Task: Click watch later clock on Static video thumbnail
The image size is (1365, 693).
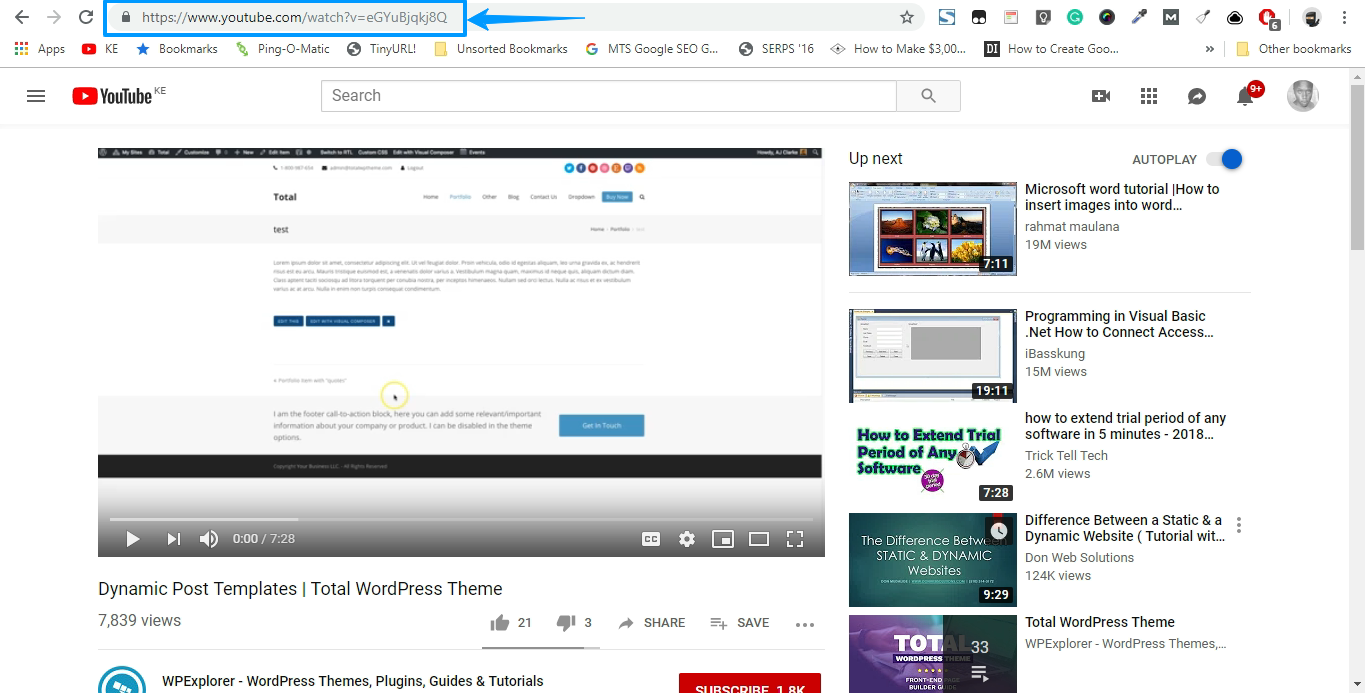Action: point(997,531)
